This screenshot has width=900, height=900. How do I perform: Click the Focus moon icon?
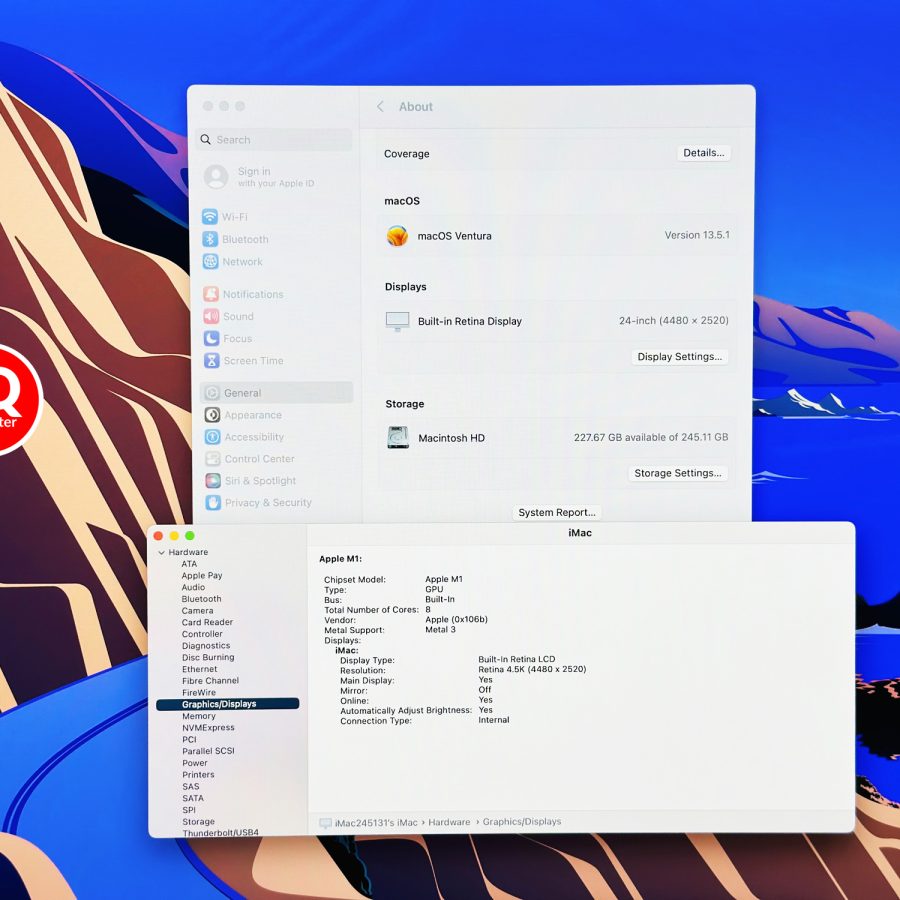(x=211, y=339)
